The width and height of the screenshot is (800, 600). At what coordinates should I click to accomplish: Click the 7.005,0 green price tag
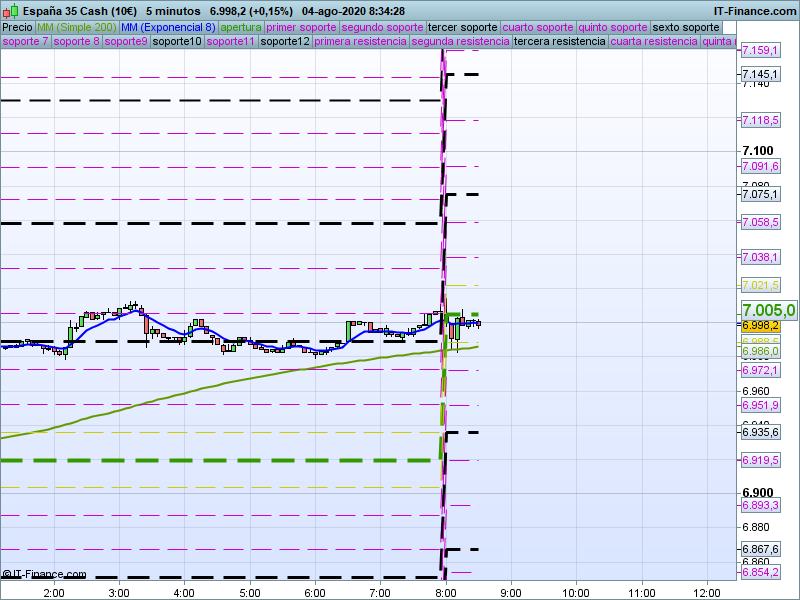click(x=768, y=310)
